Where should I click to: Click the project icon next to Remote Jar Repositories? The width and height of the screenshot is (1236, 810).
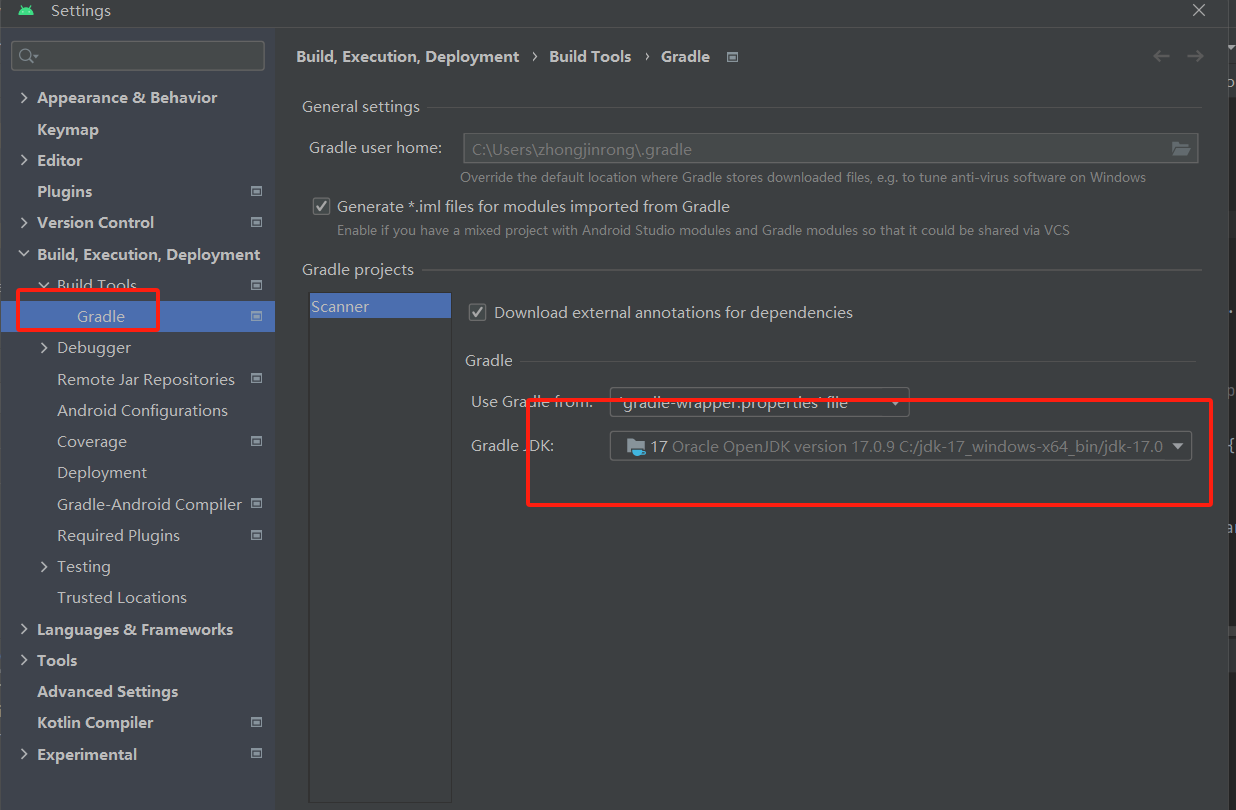pyautogui.click(x=256, y=379)
